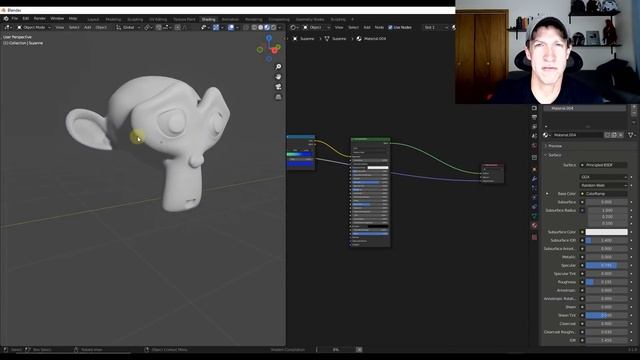
Task: Open the 3D viewport editor type selector
Action: tap(8, 27)
